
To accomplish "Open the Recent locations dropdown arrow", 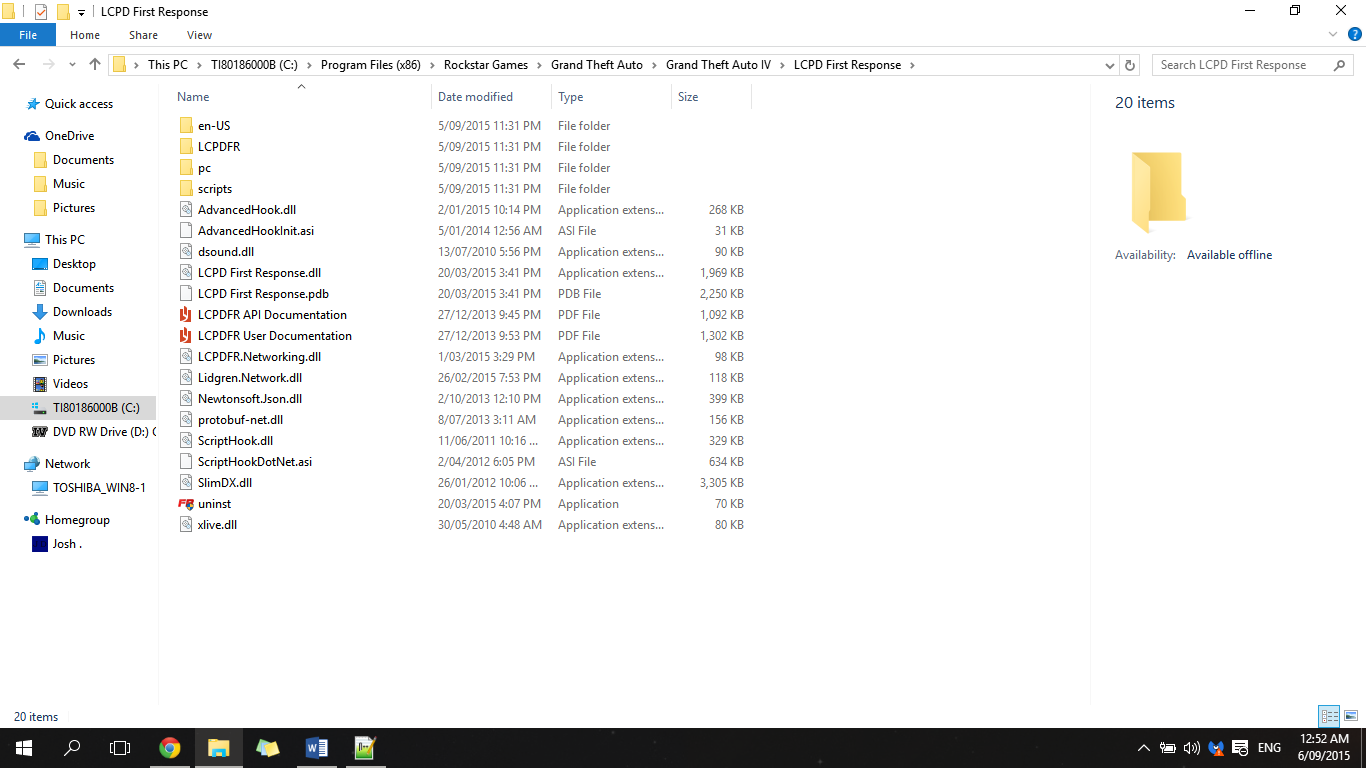I will 72,65.
